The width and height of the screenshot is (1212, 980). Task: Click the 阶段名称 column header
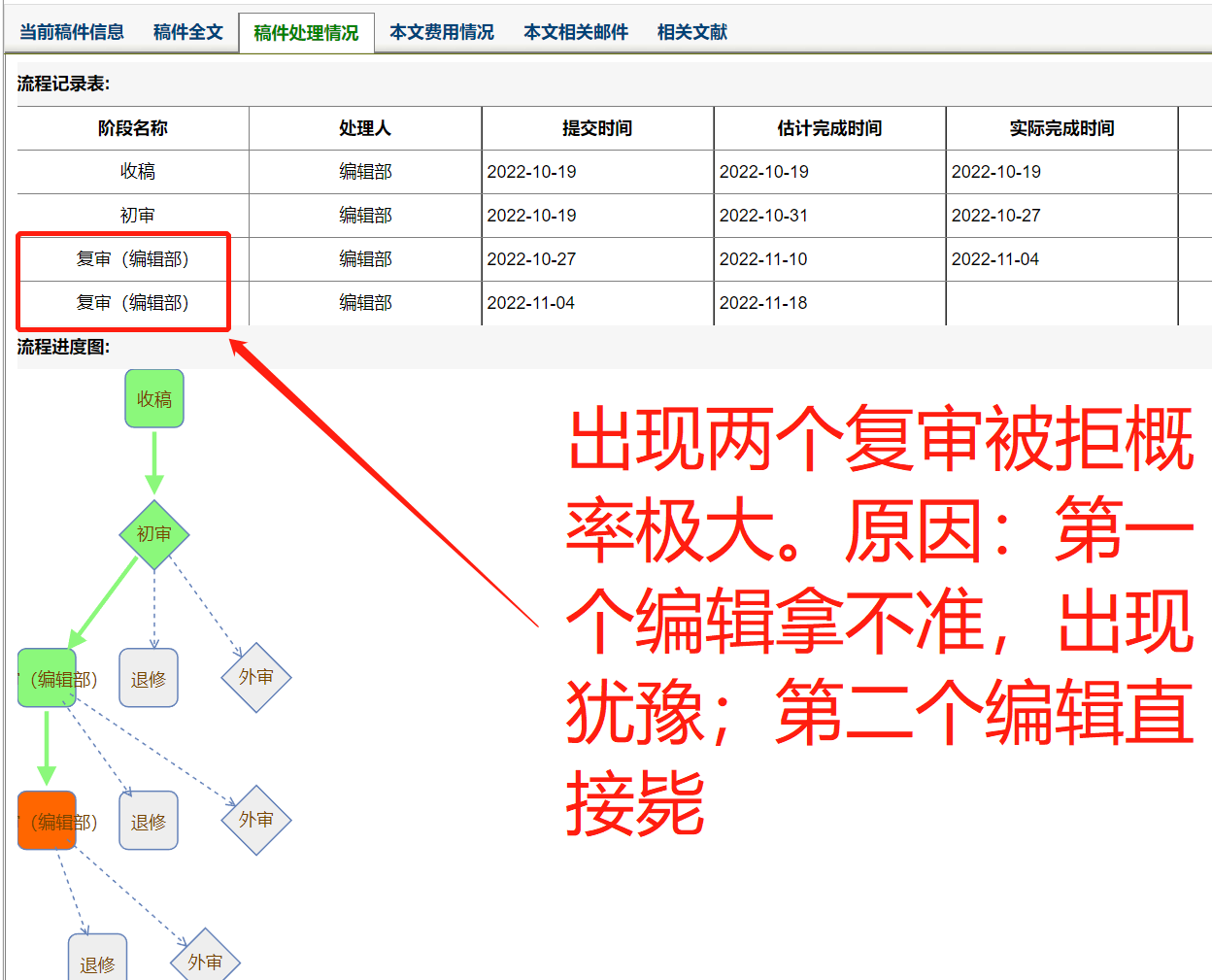pyautogui.click(x=133, y=128)
